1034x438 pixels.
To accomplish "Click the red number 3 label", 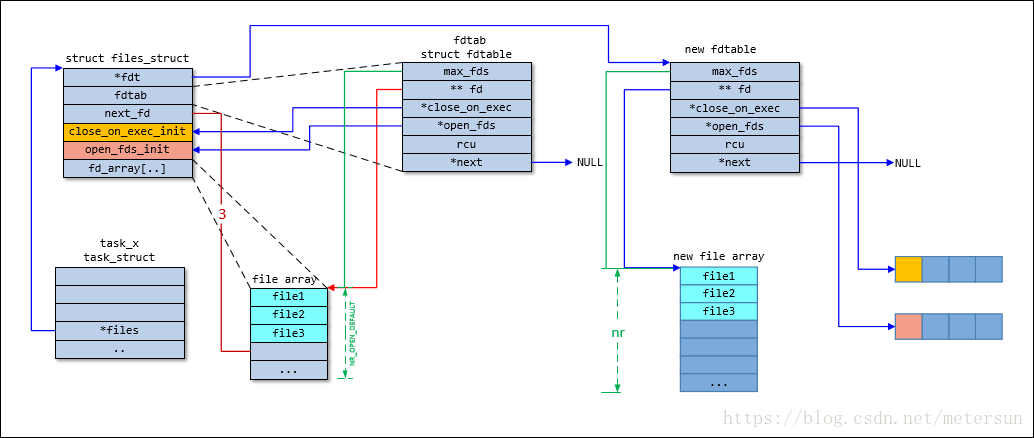I will pos(222,214).
